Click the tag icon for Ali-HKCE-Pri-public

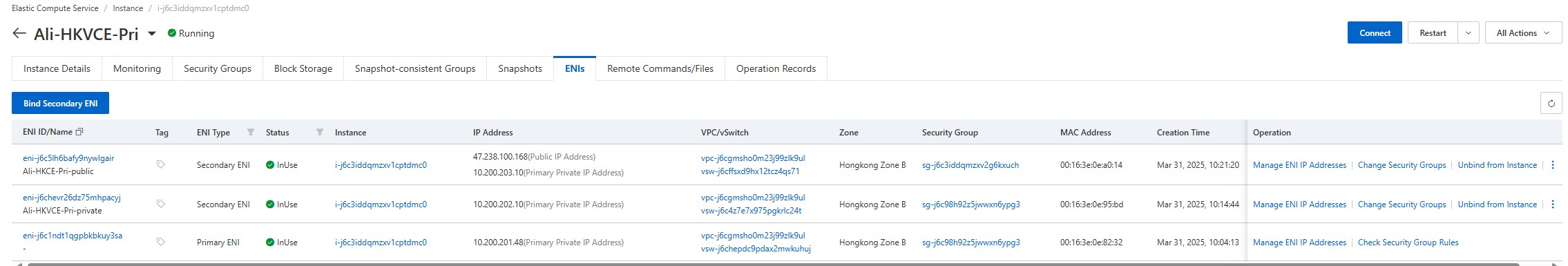(161, 164)
